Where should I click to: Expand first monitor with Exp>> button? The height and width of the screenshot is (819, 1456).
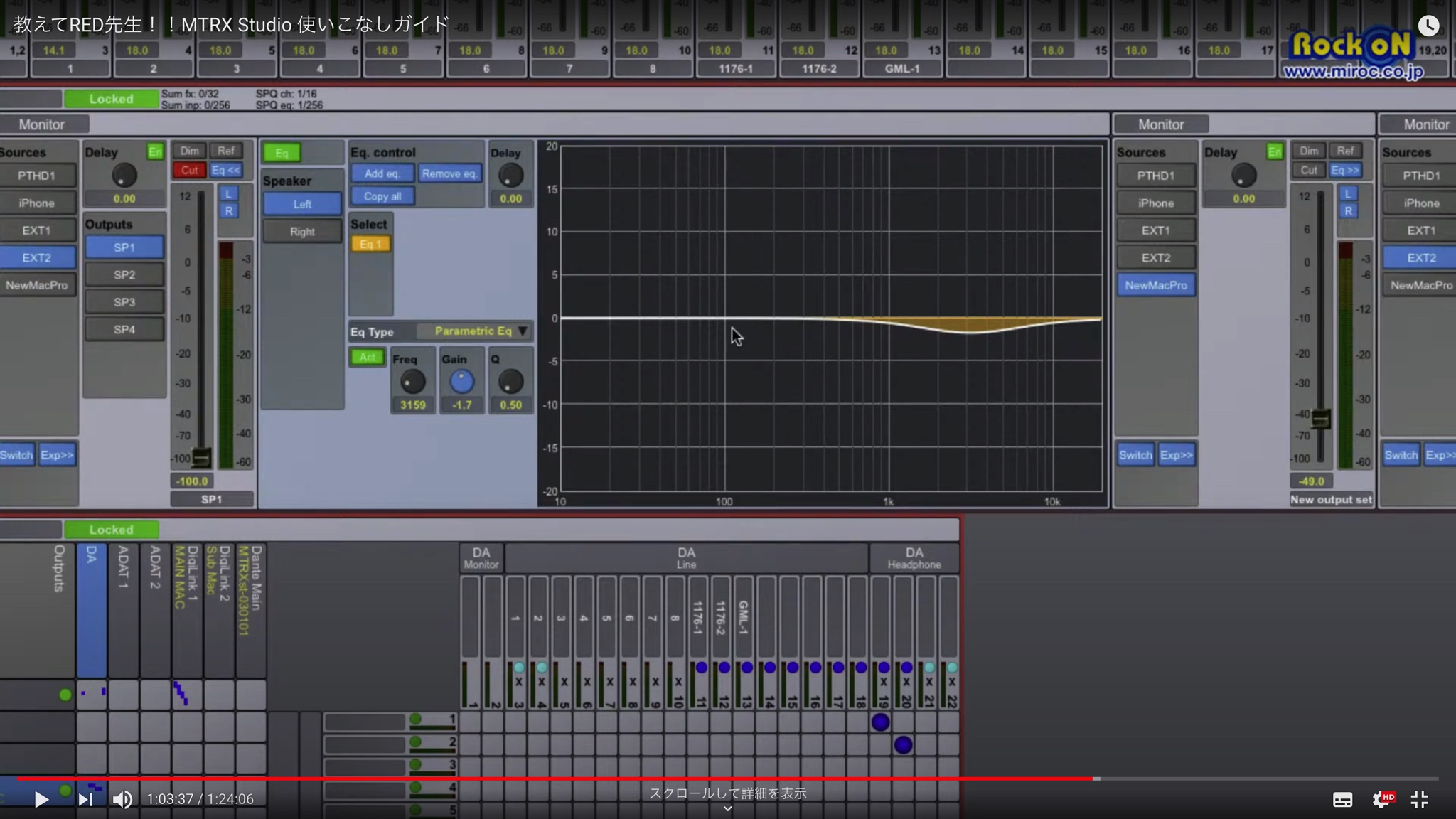pos(57,455)
